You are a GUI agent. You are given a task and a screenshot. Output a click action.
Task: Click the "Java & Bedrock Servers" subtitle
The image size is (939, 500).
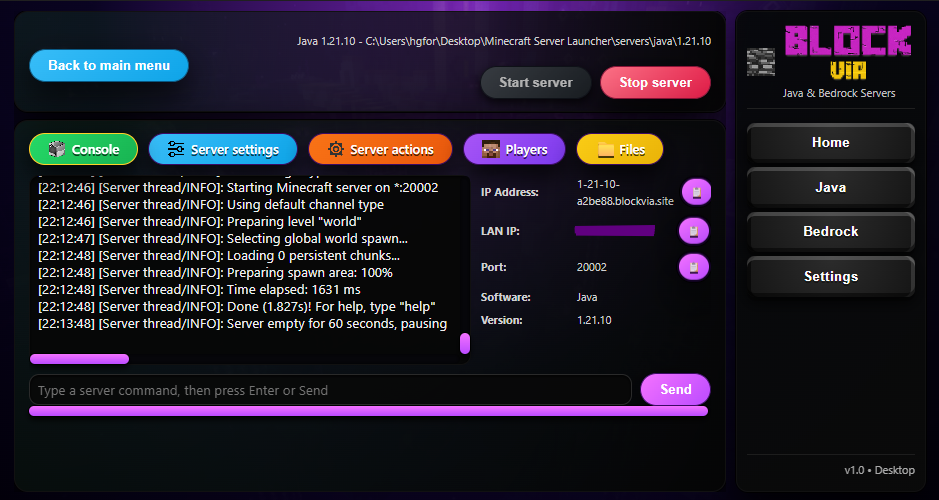pos(838,93)
